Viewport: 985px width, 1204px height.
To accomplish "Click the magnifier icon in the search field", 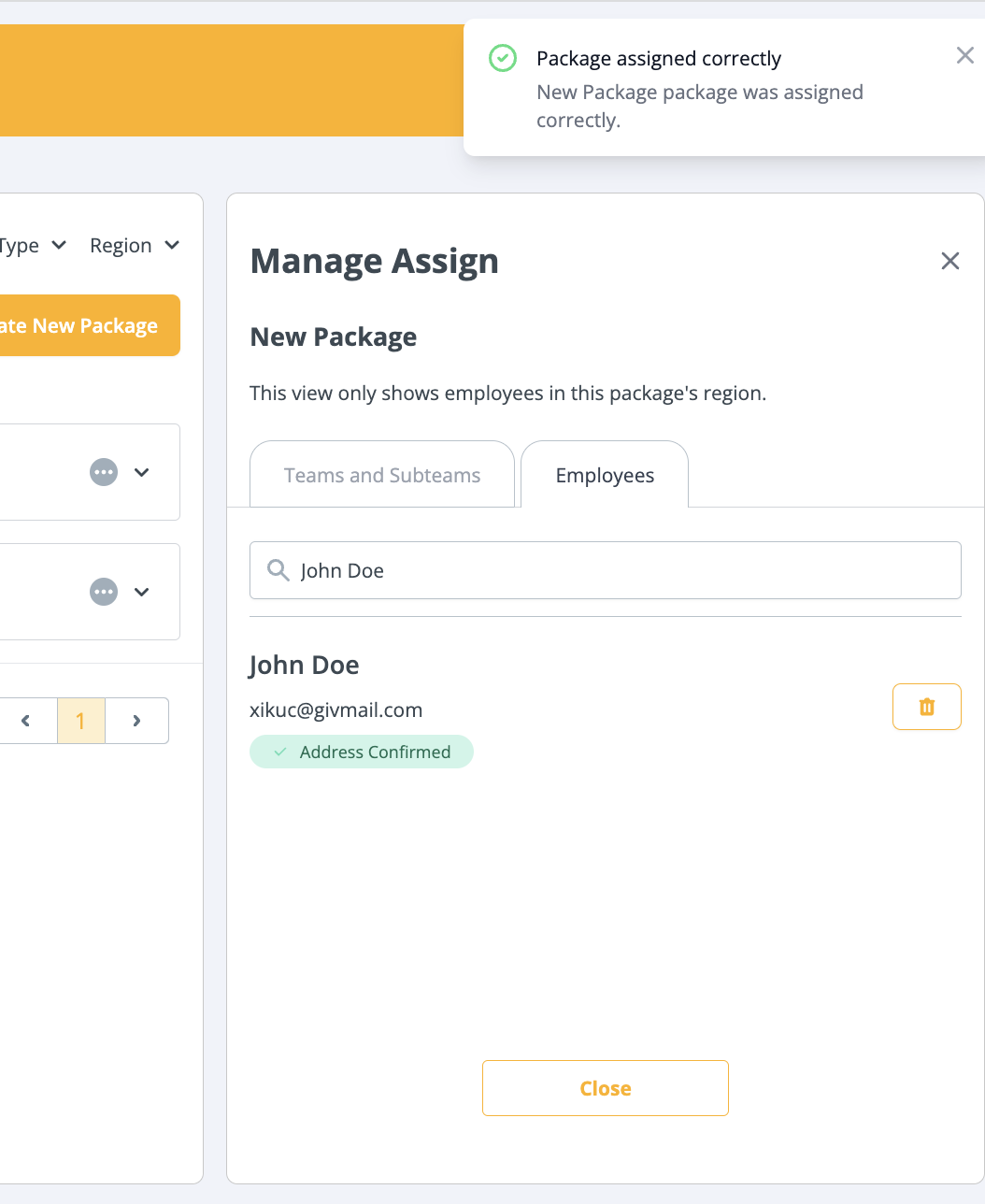I will pyautogui.click(x=278, y=570).
